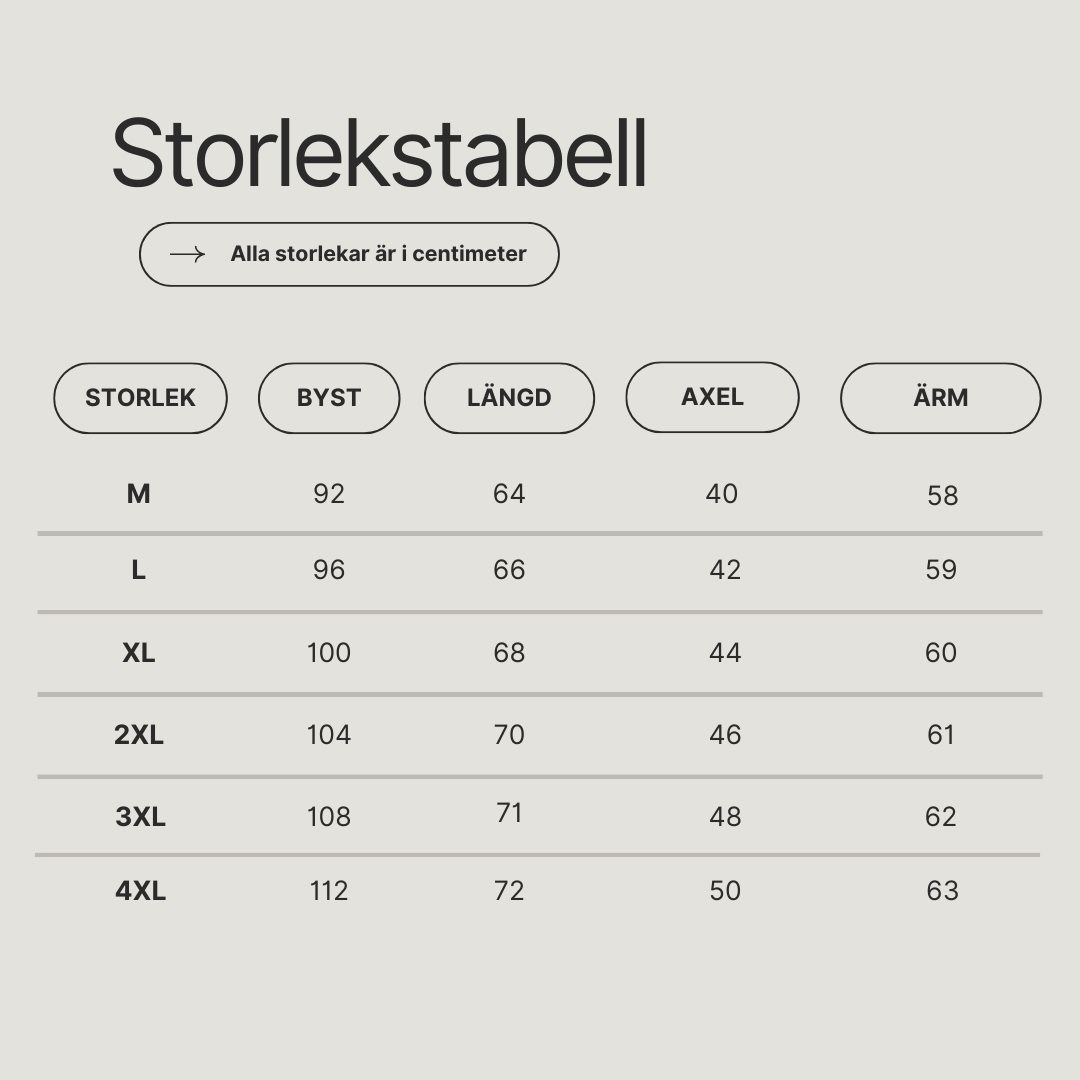Click length value 71 for 3XL
Screen dimensions: 1080x1080
pos(509,813)
